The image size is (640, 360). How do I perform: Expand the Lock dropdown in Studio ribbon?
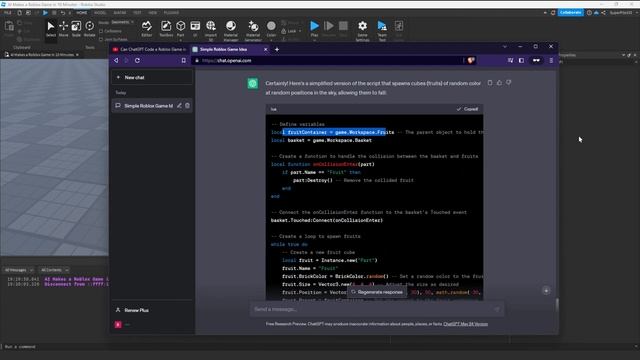[300, 31]
